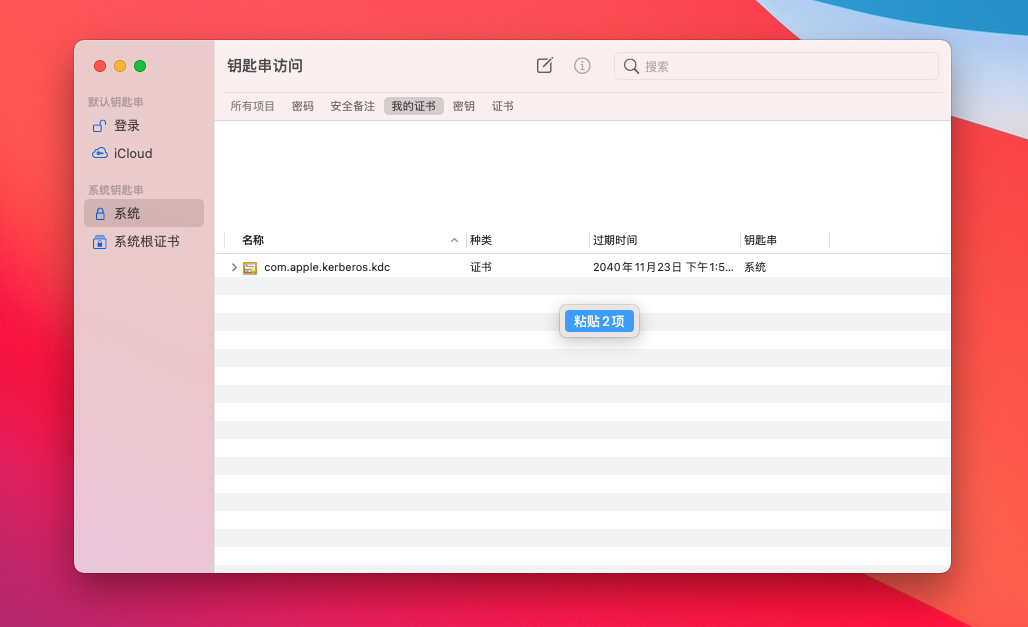1028x627 pixels.
Task: Click the lock icon beside 系统
Action: click(99, 214)
